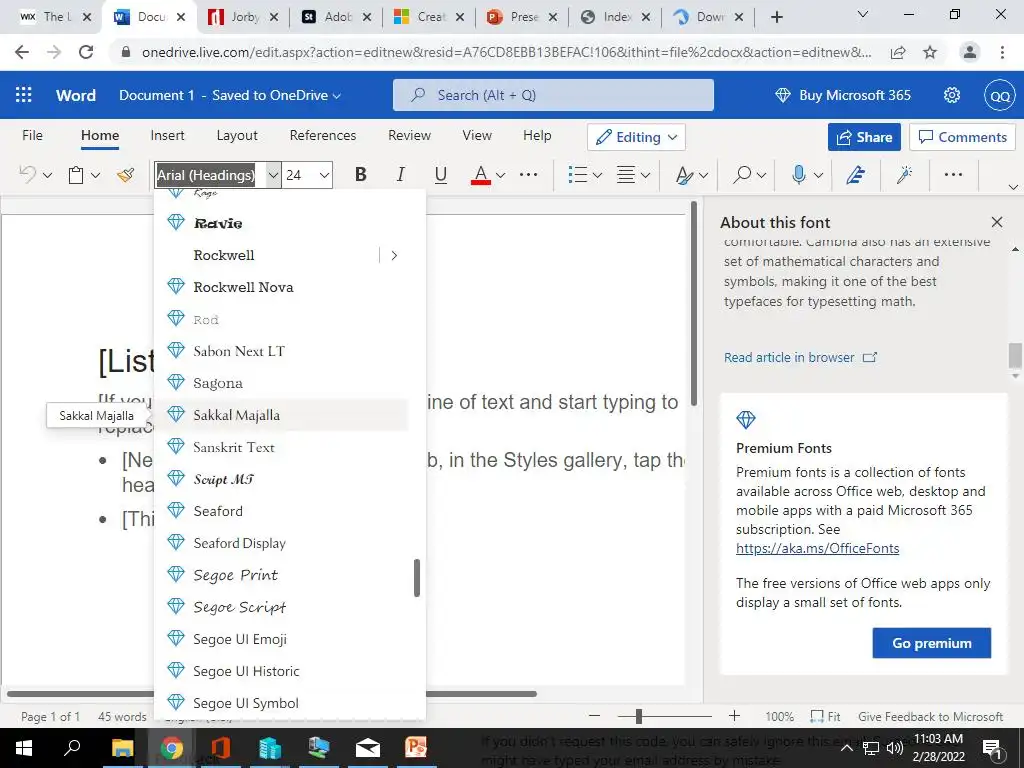Switch to the Insert tab

point(167,135)
